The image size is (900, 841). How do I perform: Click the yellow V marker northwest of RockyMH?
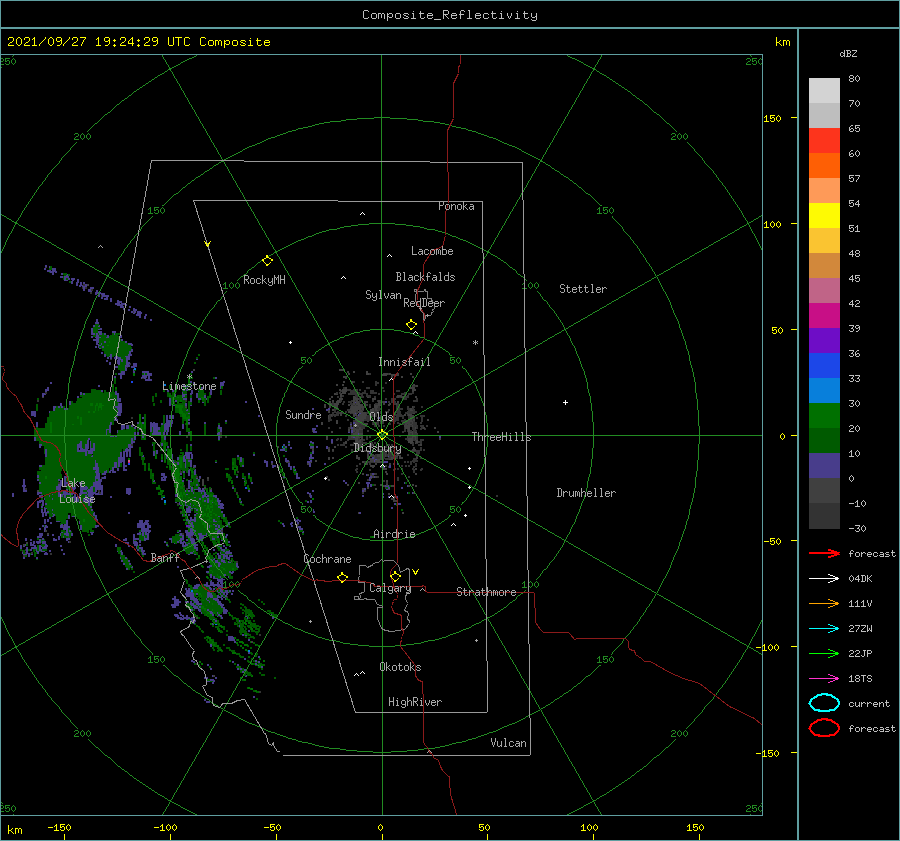pyautogui.click(x=208, y=244)
